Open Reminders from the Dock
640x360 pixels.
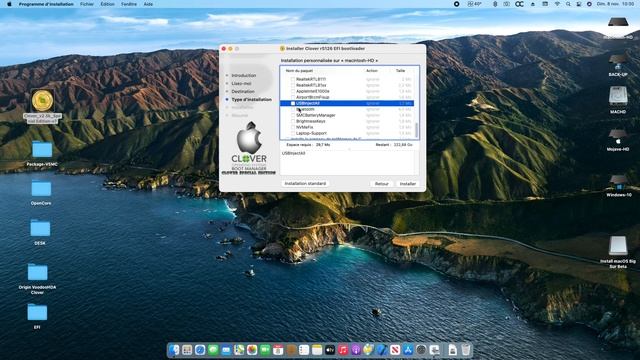(x=304, y=350)
